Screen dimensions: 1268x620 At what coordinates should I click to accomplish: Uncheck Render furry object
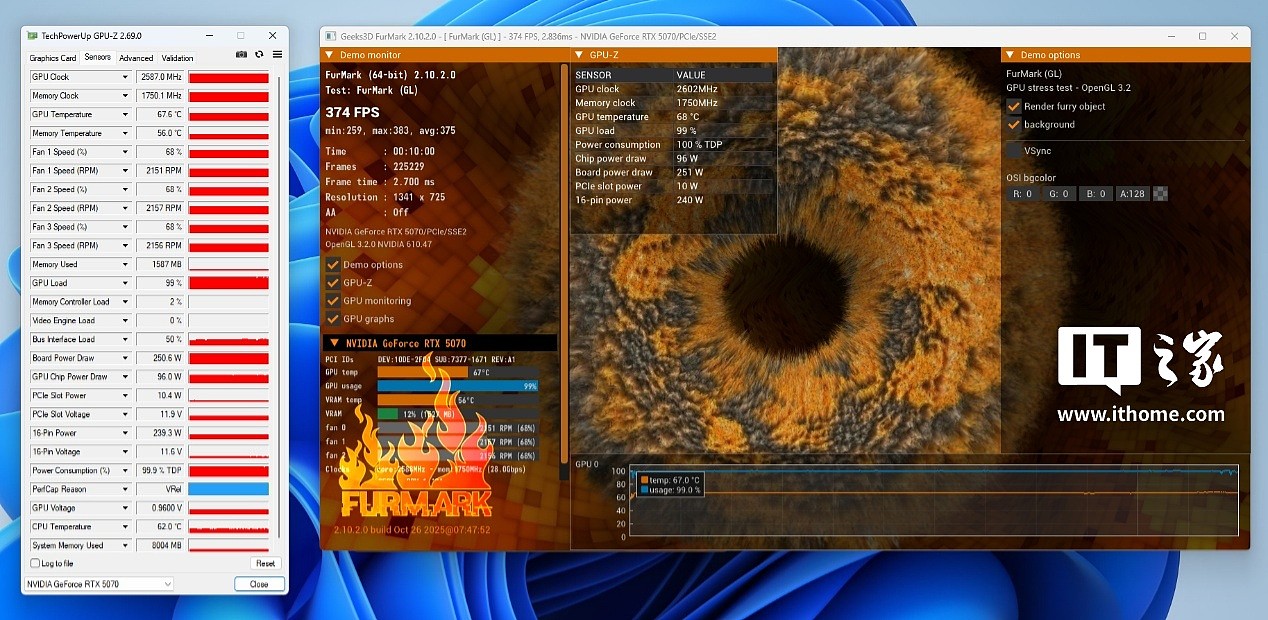[x=1014, y=106]
